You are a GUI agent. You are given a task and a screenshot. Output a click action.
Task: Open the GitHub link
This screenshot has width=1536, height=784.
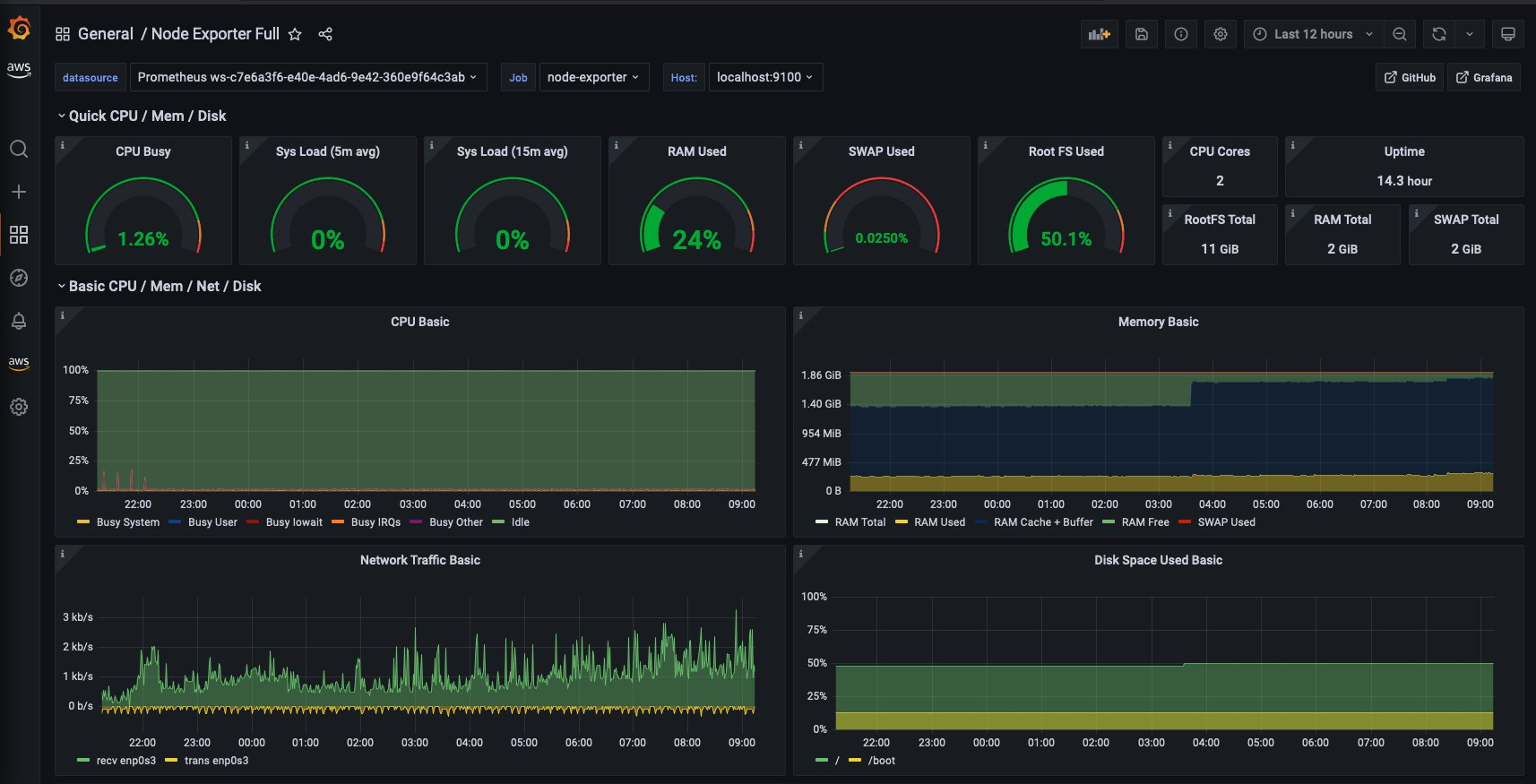pos(1410,77)
